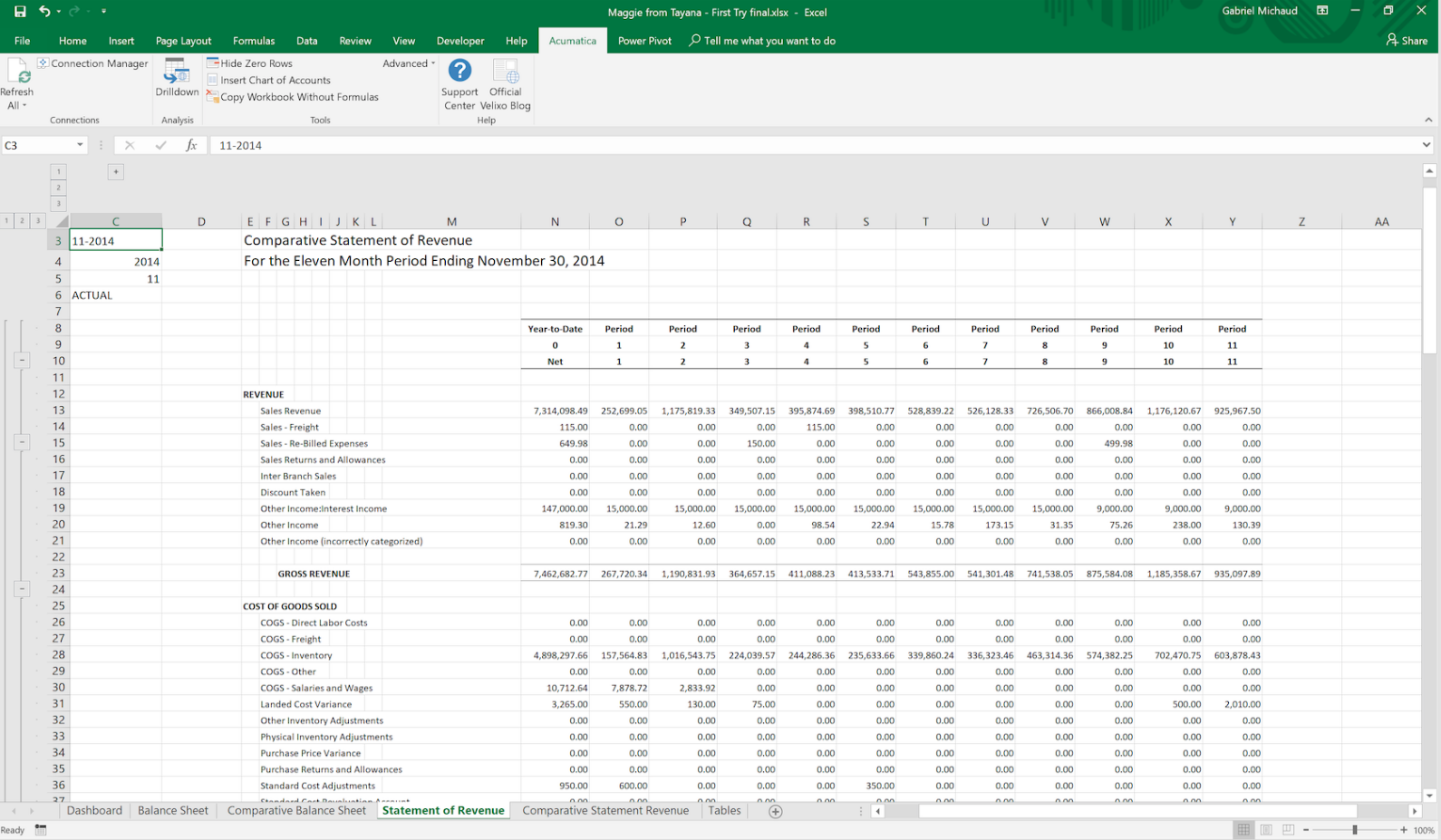Collapse the row group at row 10
1441x840 pixels.
tap(22, 361)
